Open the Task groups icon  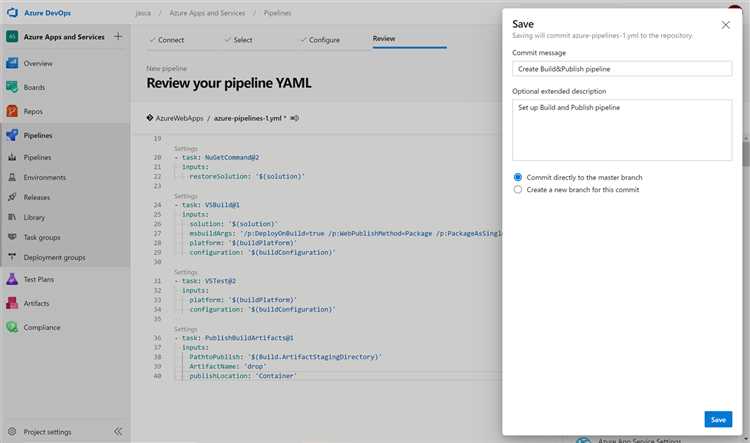pos(12,237)
